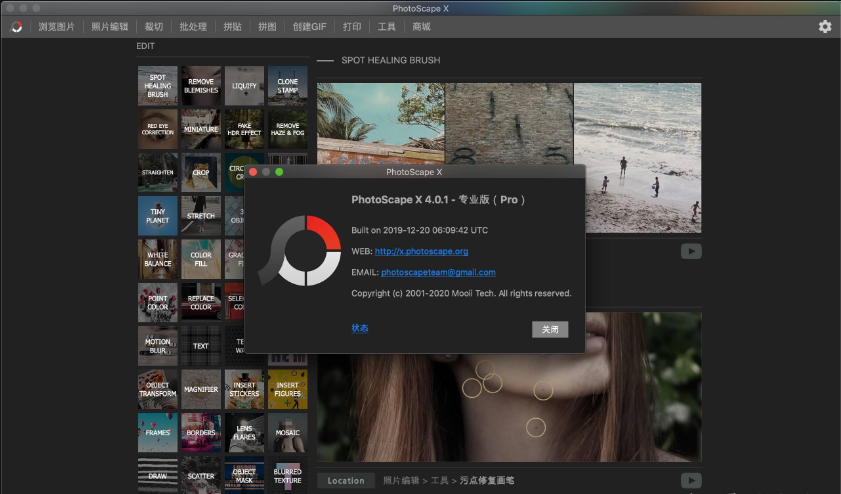
Task: Close the PhotoScape X About dialog
Action: click(253, 172)
